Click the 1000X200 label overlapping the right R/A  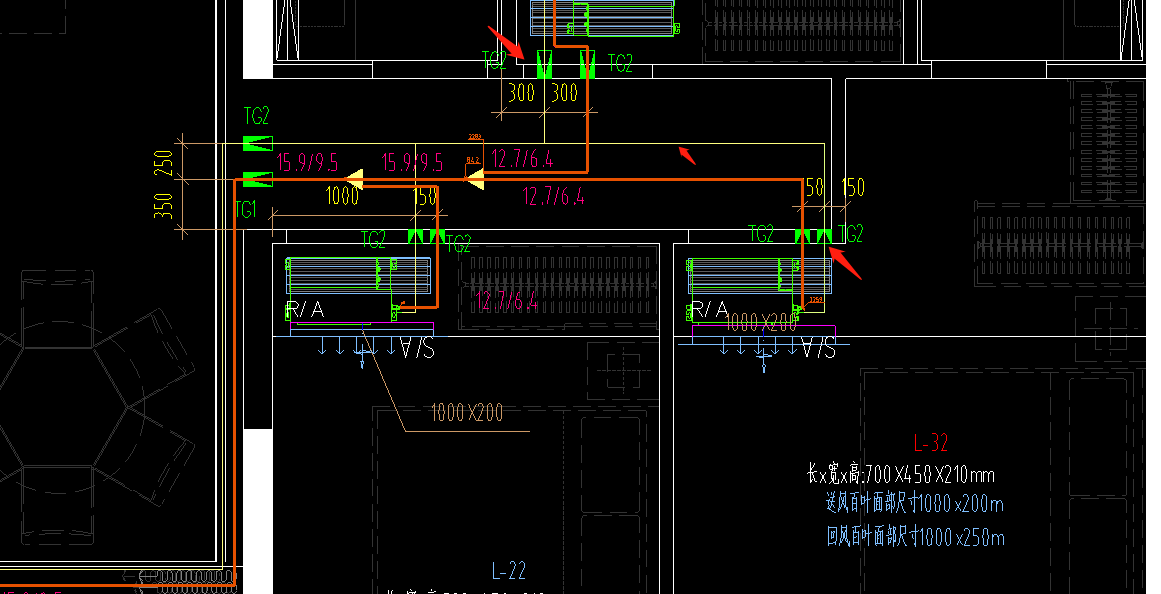(760, 322)
